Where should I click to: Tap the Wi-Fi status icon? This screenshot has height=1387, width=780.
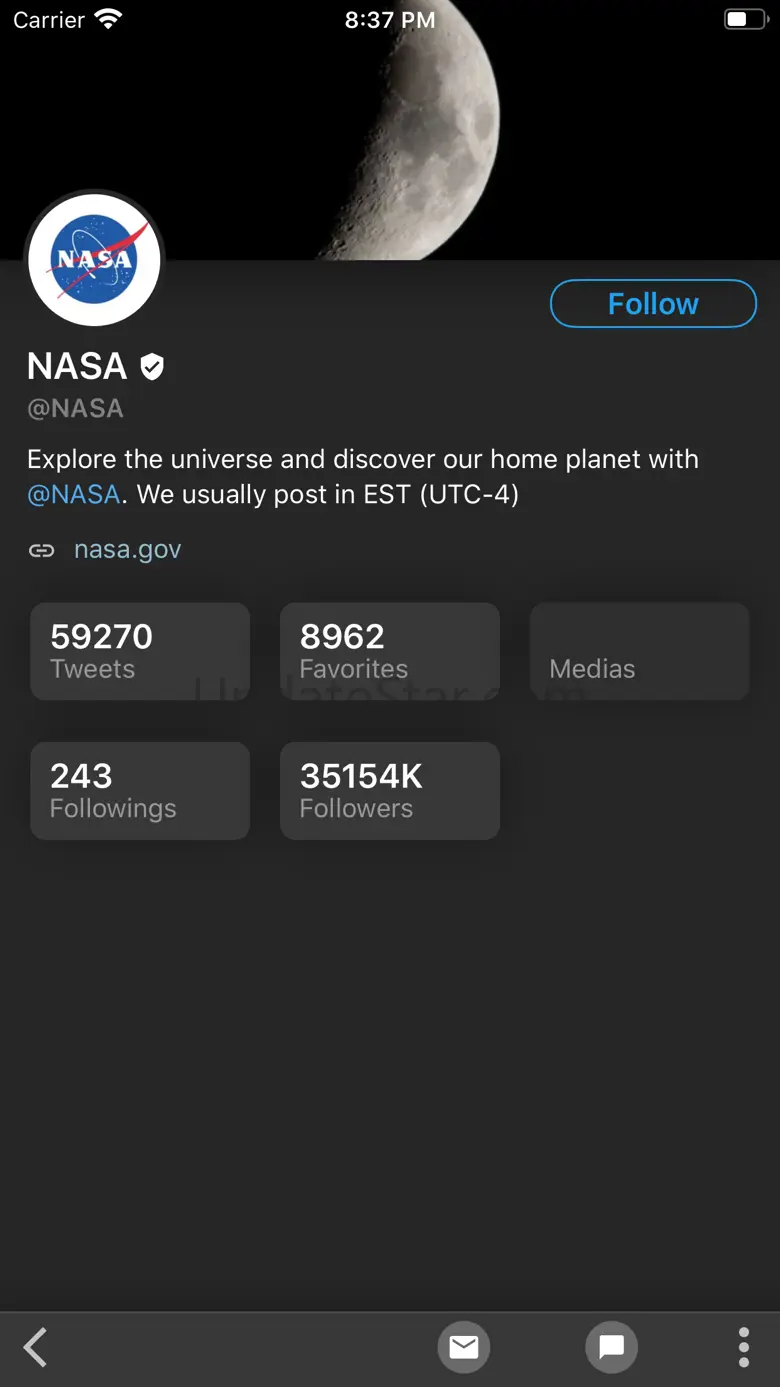[x=107, y=19]
